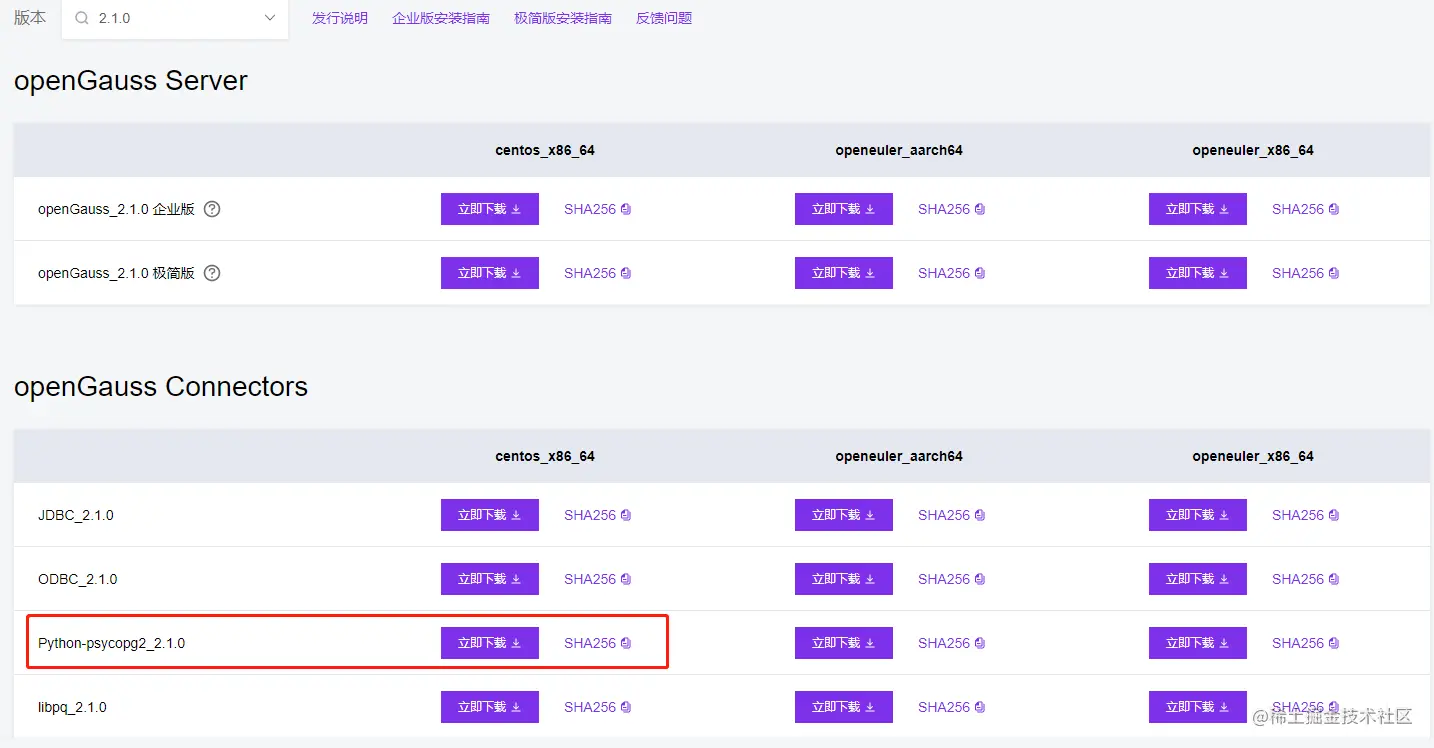Click search icon in version selector

(x=82, y=18)
